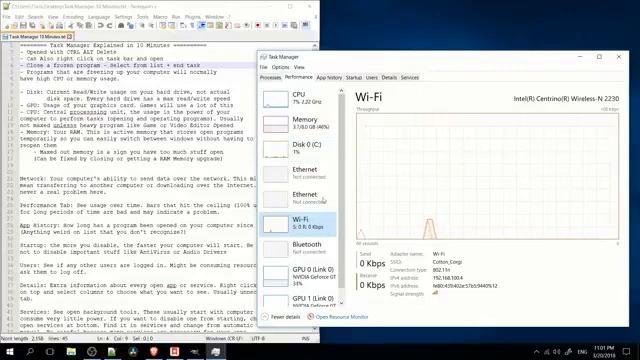This screenshot has height=360, width=640.
Task: Click the volume speaker tray icon
Action: pyautogui.click(x=557, y=351)
